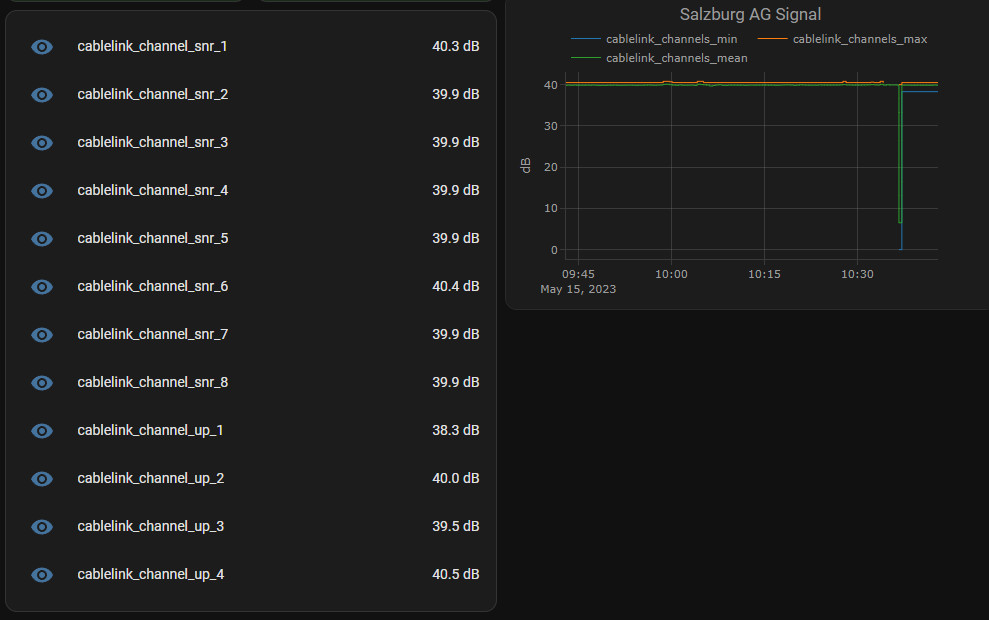This screenshot has height=620, width=989.
Task: Select the eye icon next to cablelink_channel_snr_5
Action: coord(42,239)
